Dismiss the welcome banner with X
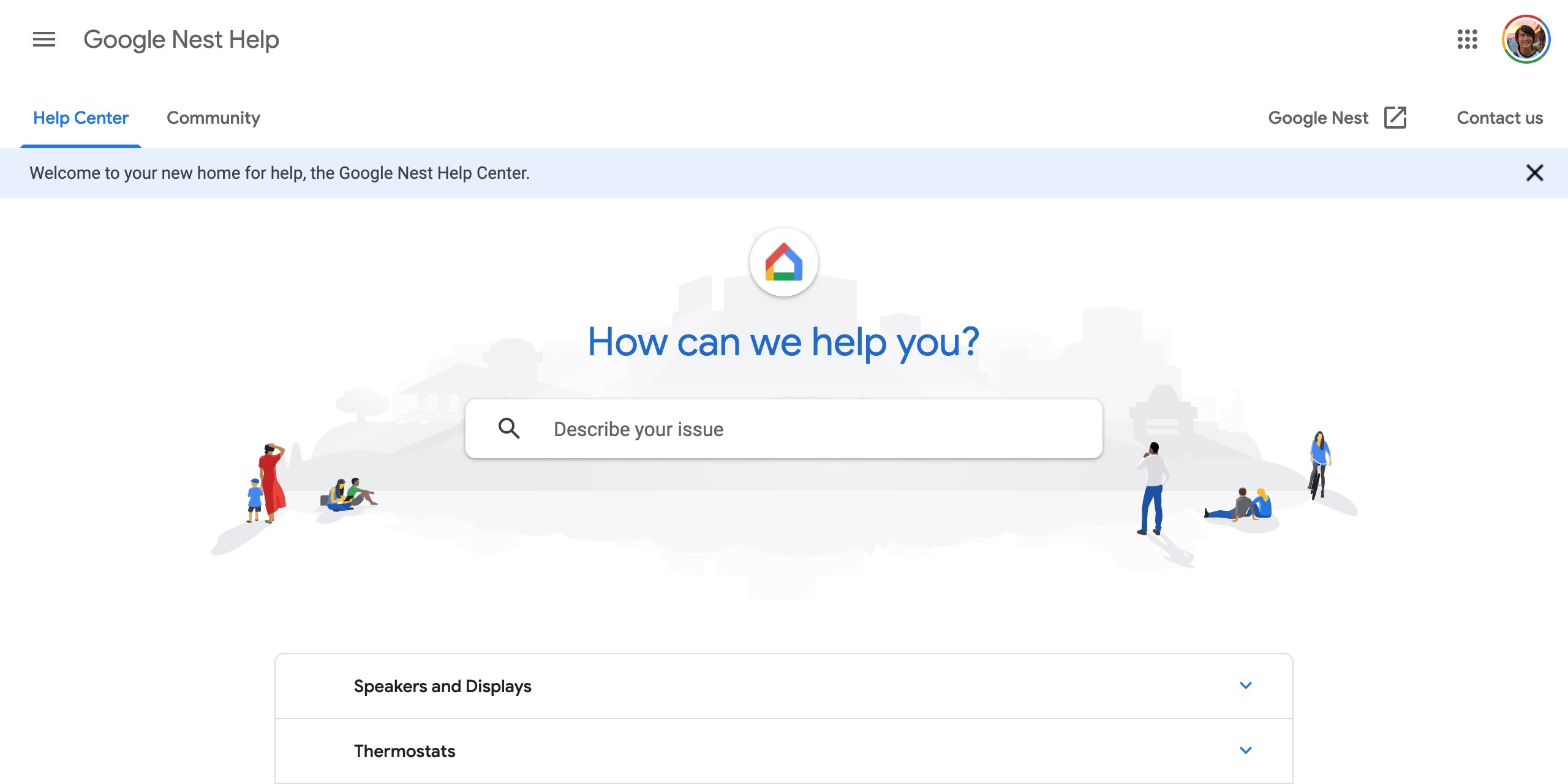This screenshot has width=1568, height=784. (x=1534, y=173)
